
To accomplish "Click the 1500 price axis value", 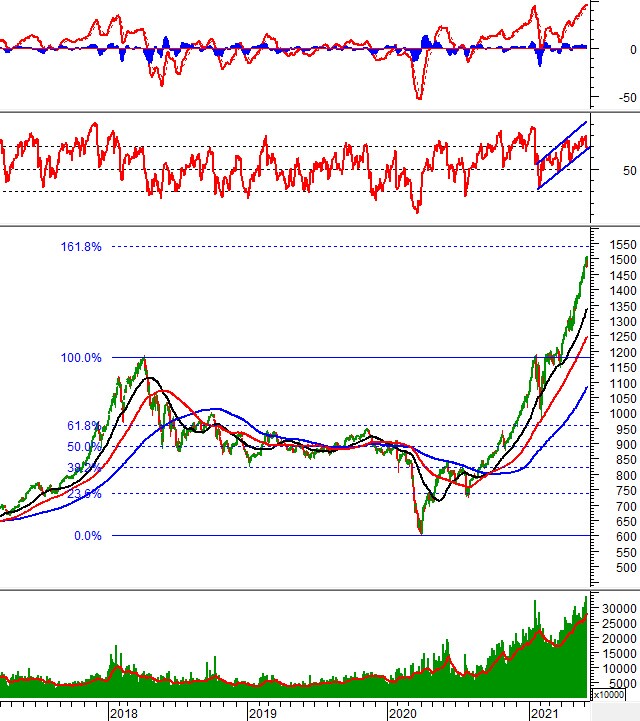I will pos(623,260).
